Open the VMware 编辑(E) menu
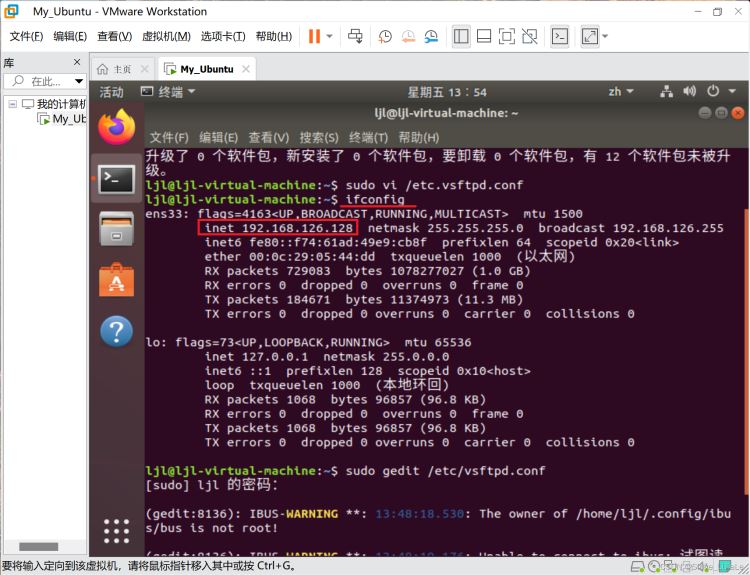750x575 pixels. pyautogui.click(x=70, y=36)
